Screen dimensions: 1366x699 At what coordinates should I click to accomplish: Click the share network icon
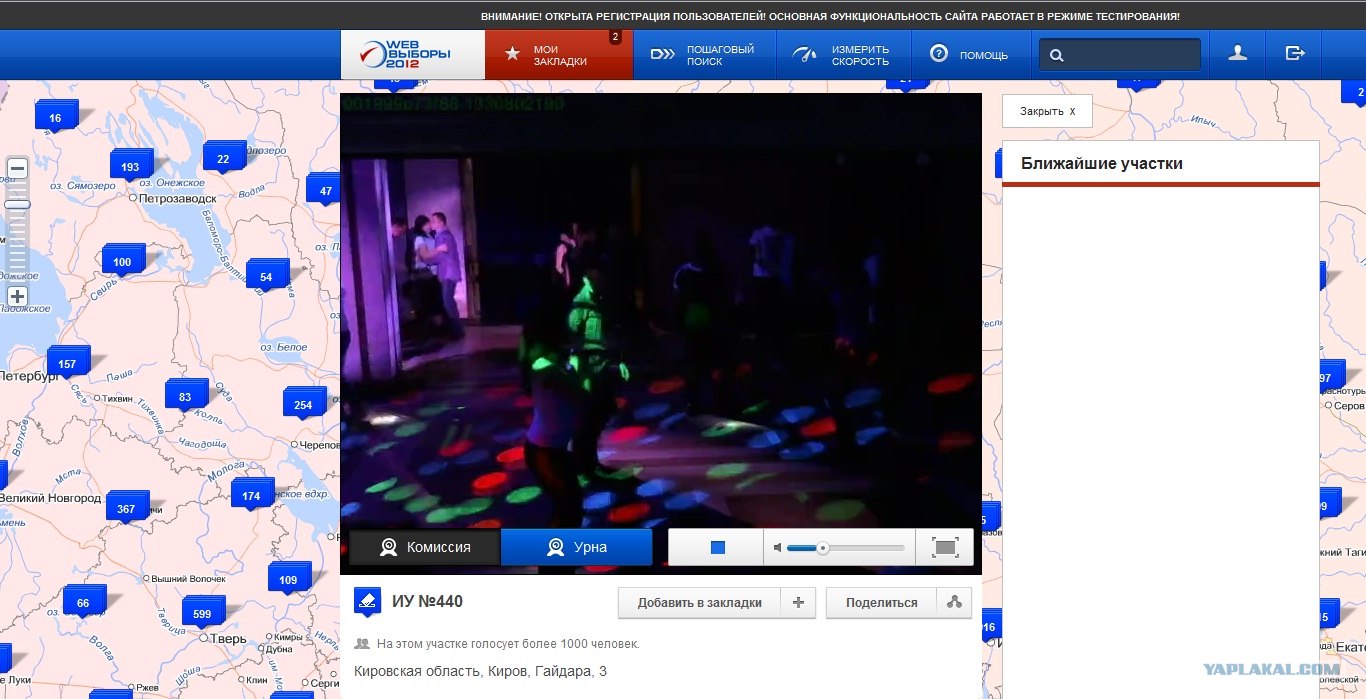[954, 603]
